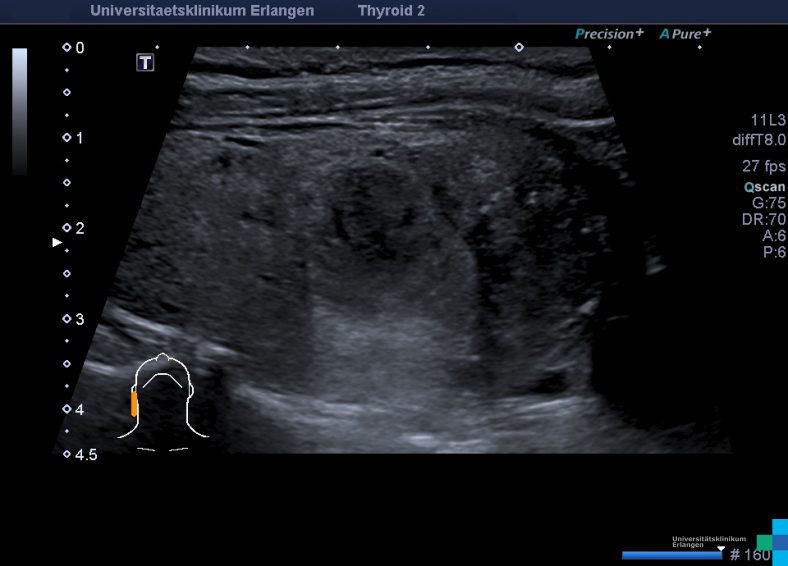This screenshot has width=788, height=566.
Task: Click the focal zone arrow near depth 2
Action: (57, 242)
